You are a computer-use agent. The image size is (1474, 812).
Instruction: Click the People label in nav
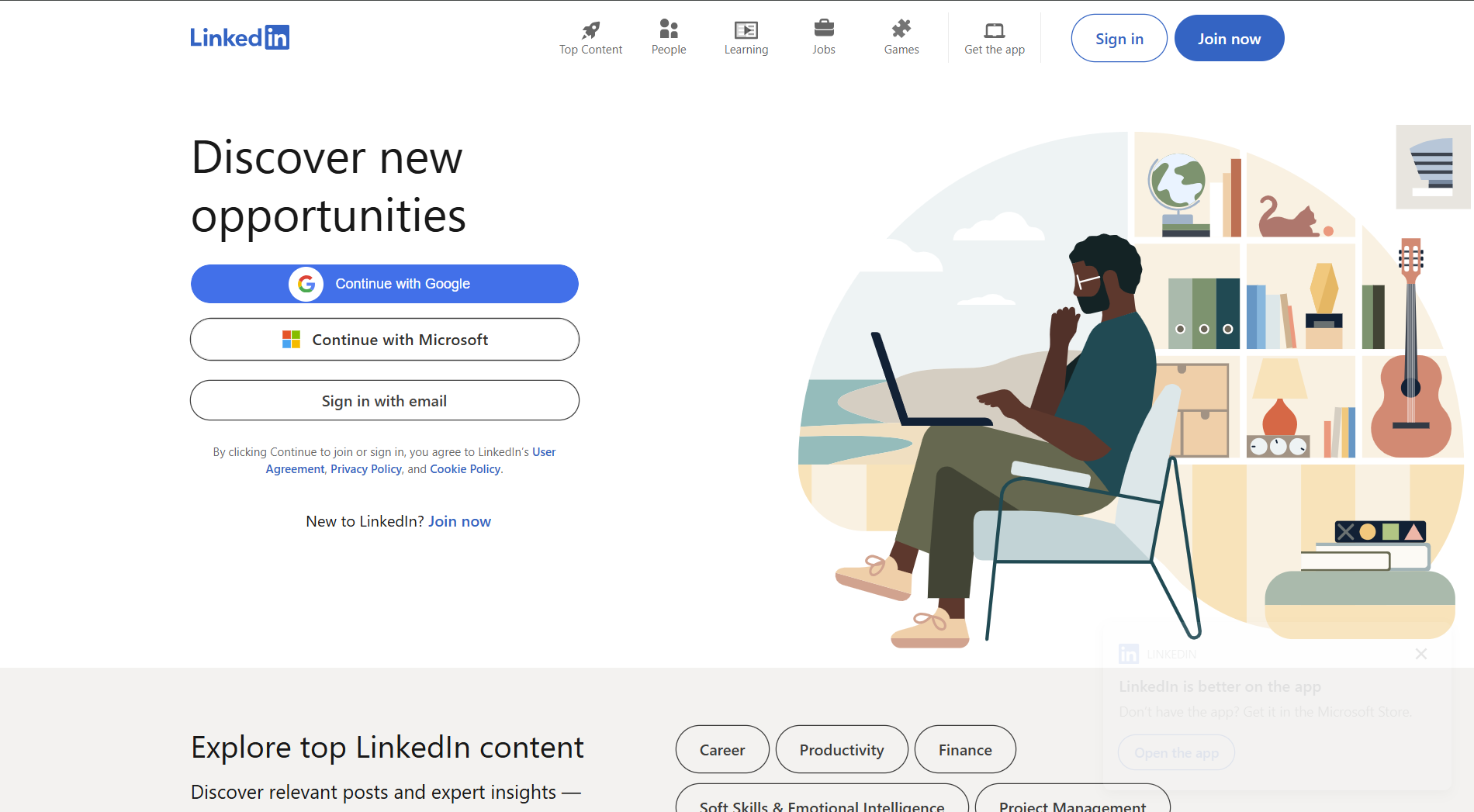click(x=669, y=50)
